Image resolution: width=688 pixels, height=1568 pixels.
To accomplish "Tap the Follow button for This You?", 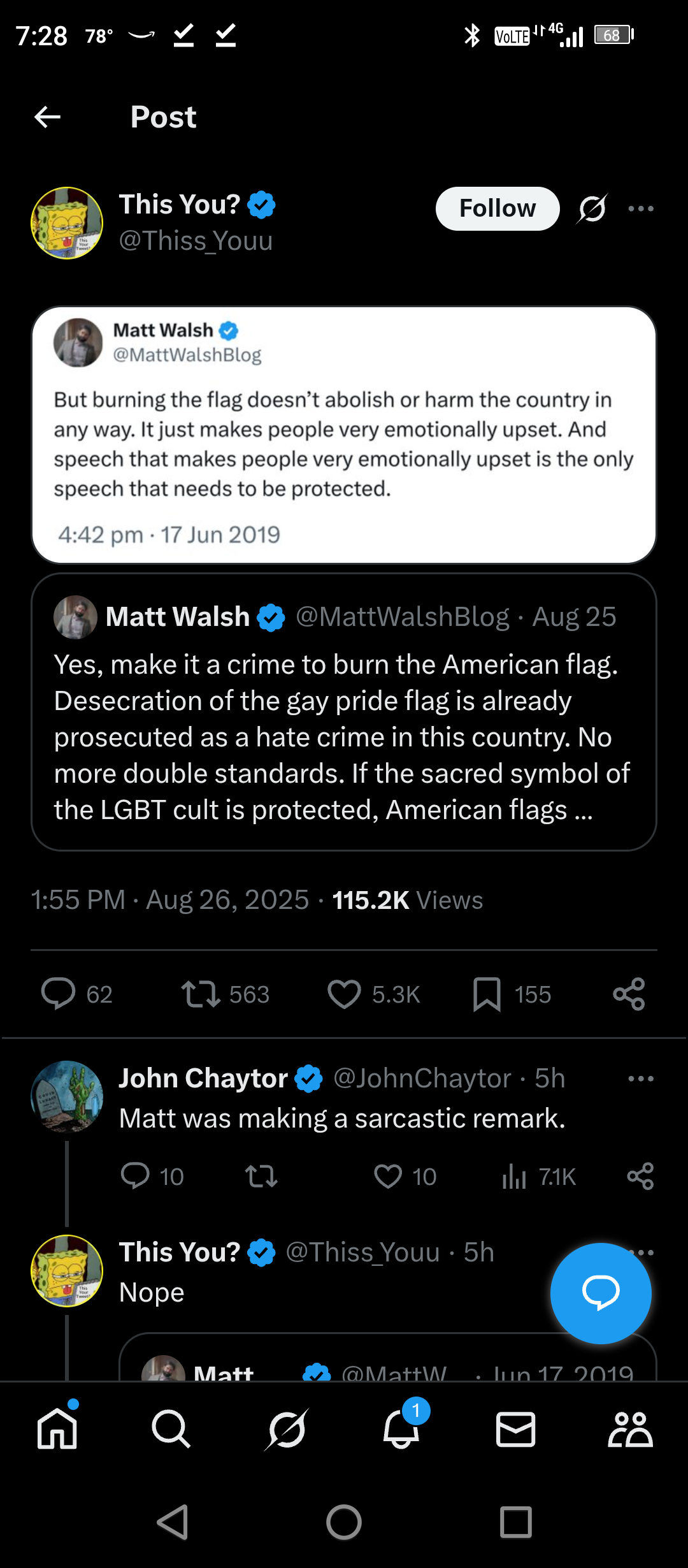I will [x=497, y=208].
